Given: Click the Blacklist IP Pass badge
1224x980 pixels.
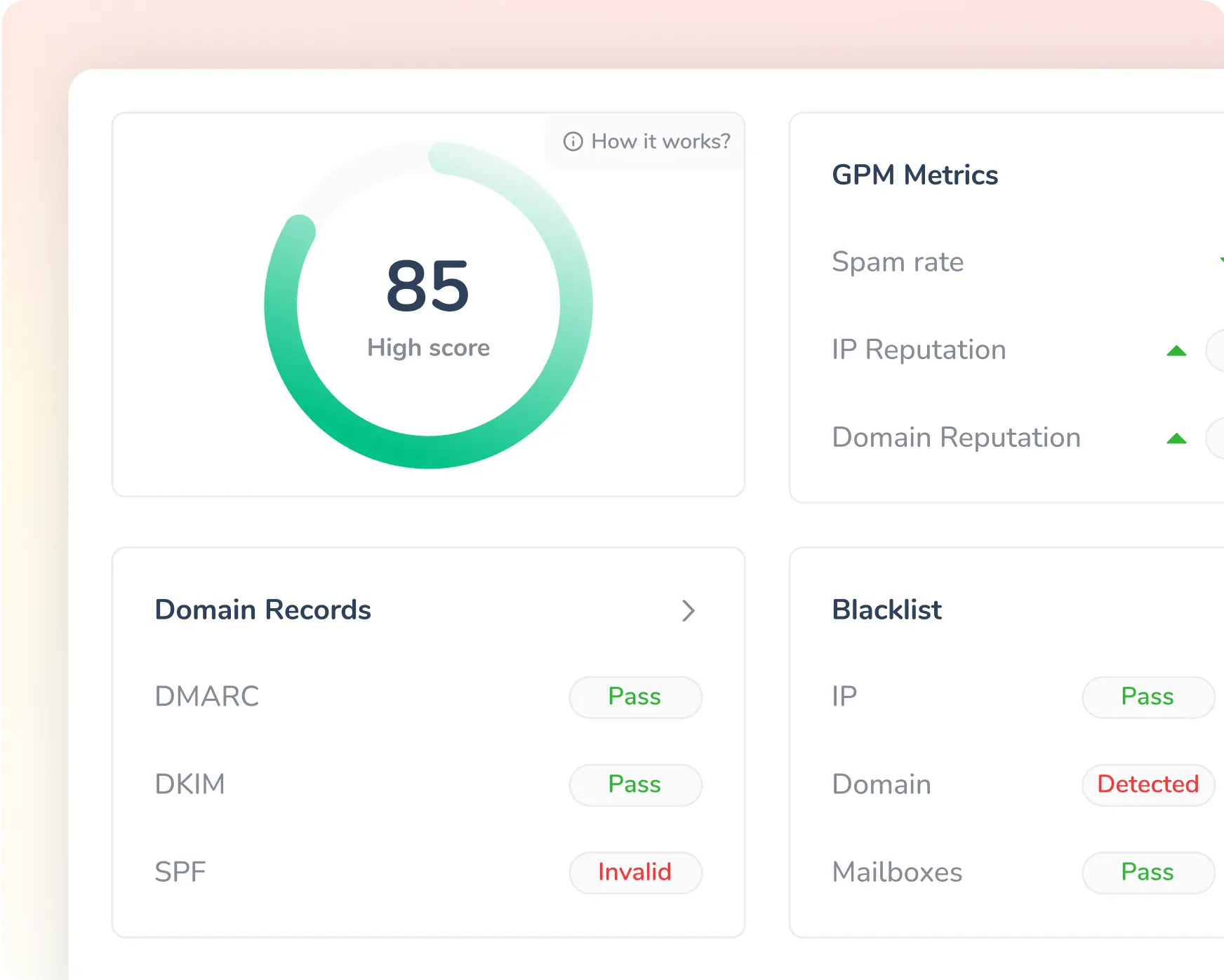Looking at the screenshot, I should pyautogui.click(x=1147, y=697).
